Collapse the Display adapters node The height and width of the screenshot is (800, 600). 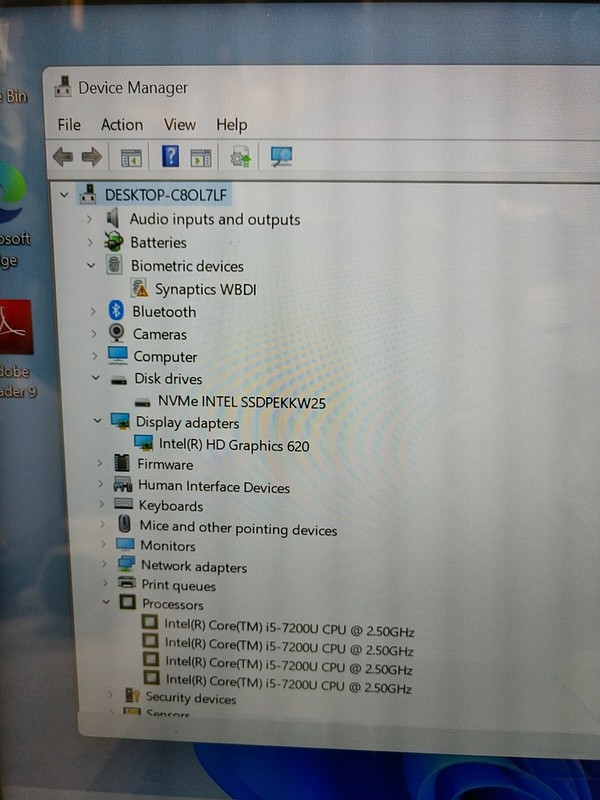(x=97, y=421)
